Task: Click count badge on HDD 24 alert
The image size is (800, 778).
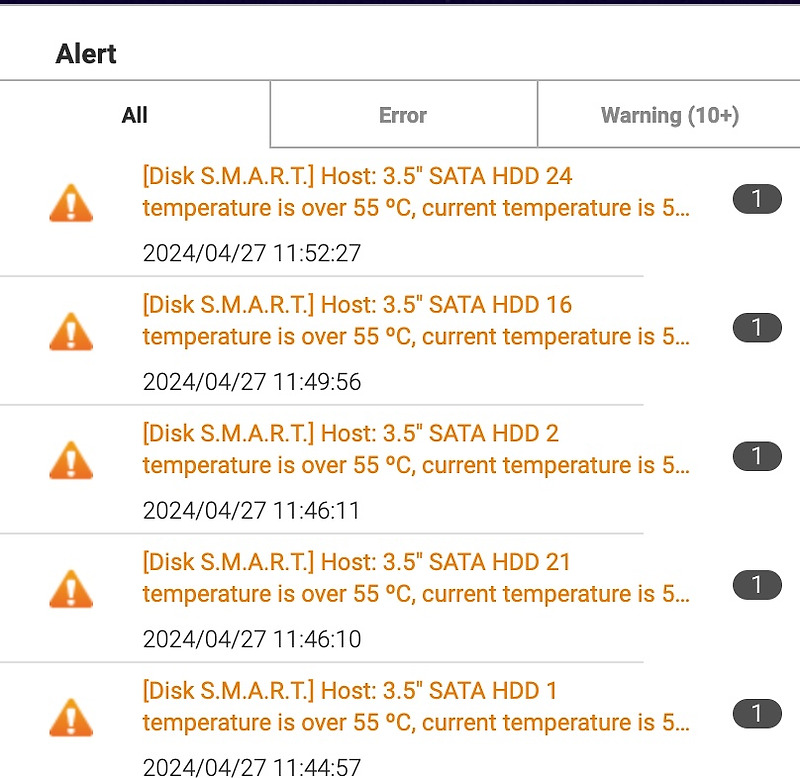Action: click(x=757, y=199)
